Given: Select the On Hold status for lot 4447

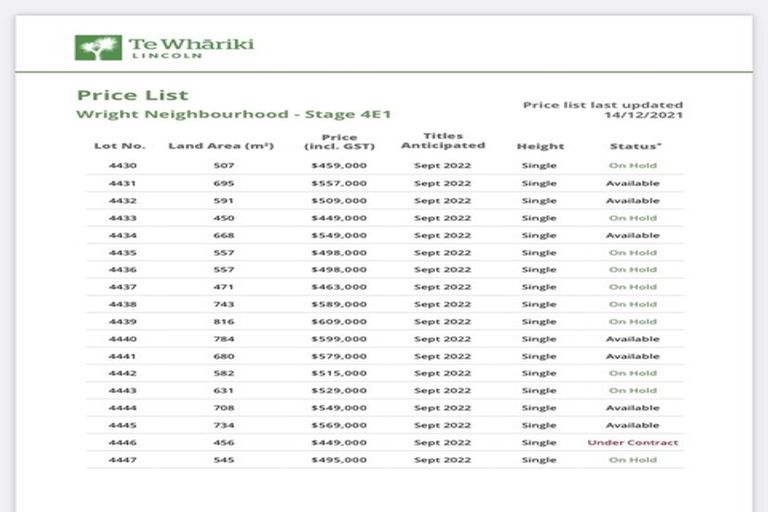Looking at the screenshot, I should (633, 460).
